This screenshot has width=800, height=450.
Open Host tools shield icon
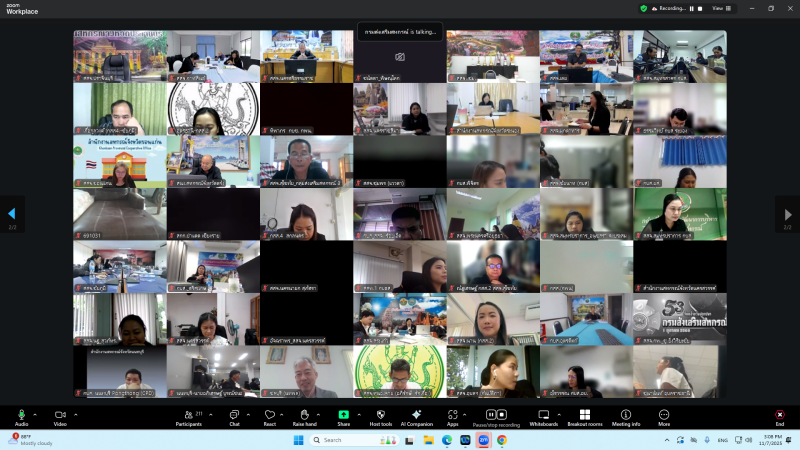pyautogui.click(x=380, y=414)
